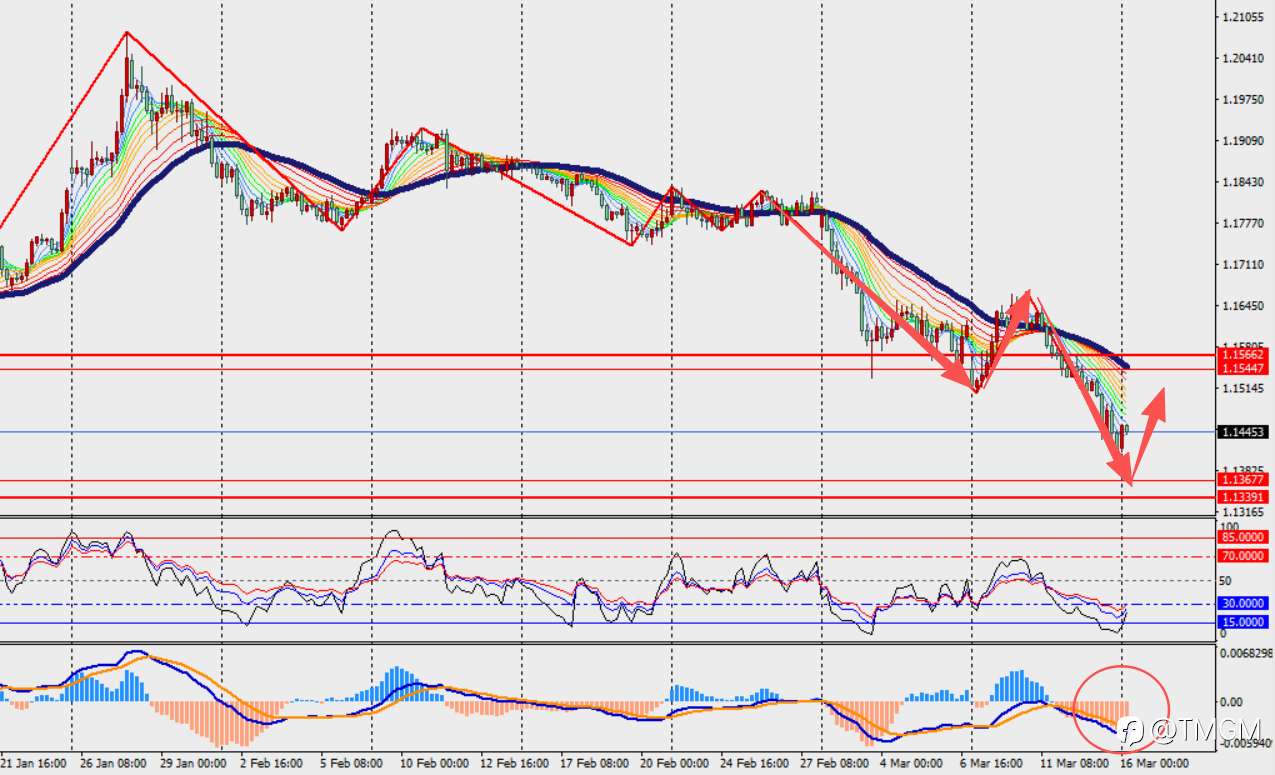Click the 1.18430 price axis value
Viewport: 1275px width, 775px height.
point(1245,182)
